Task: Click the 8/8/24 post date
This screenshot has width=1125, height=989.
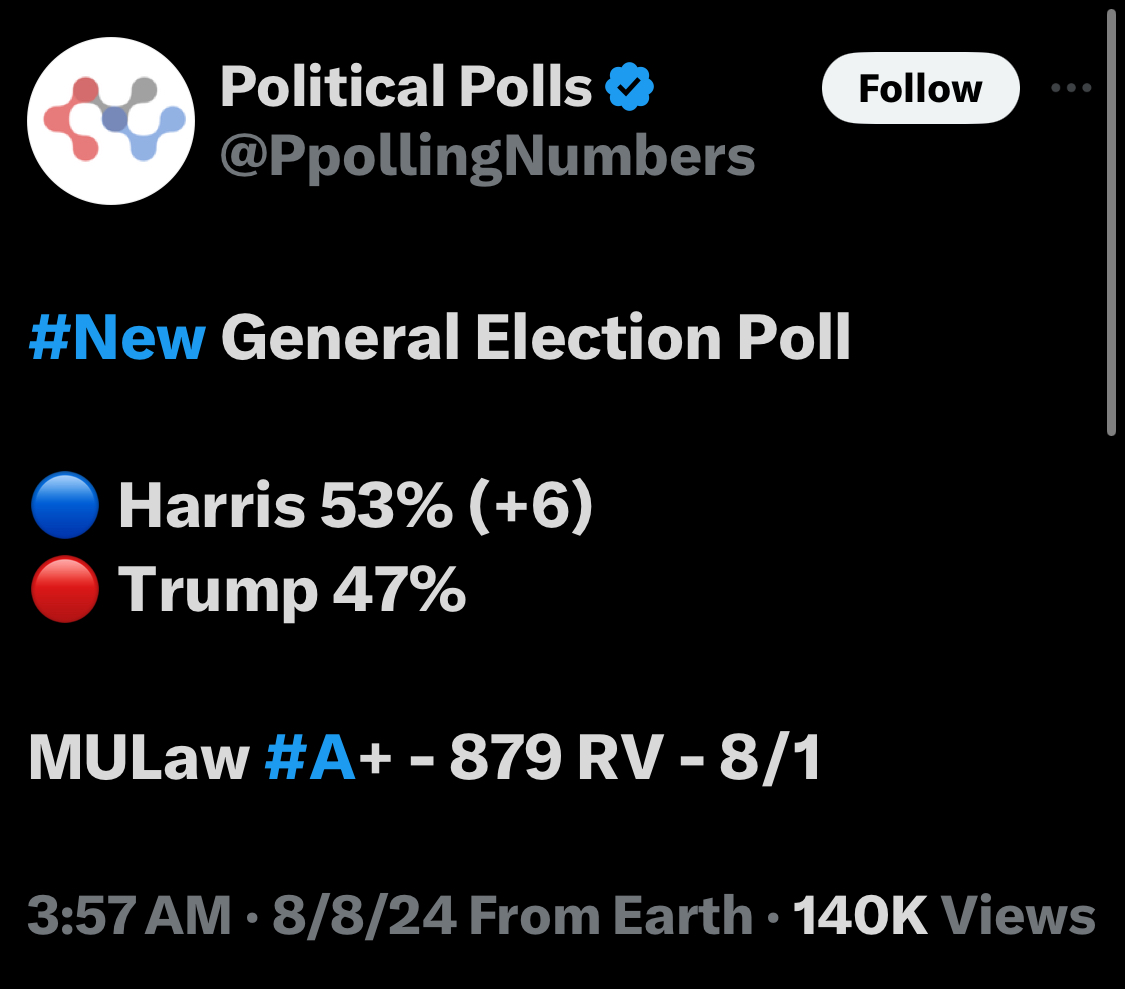Action: 364,916
